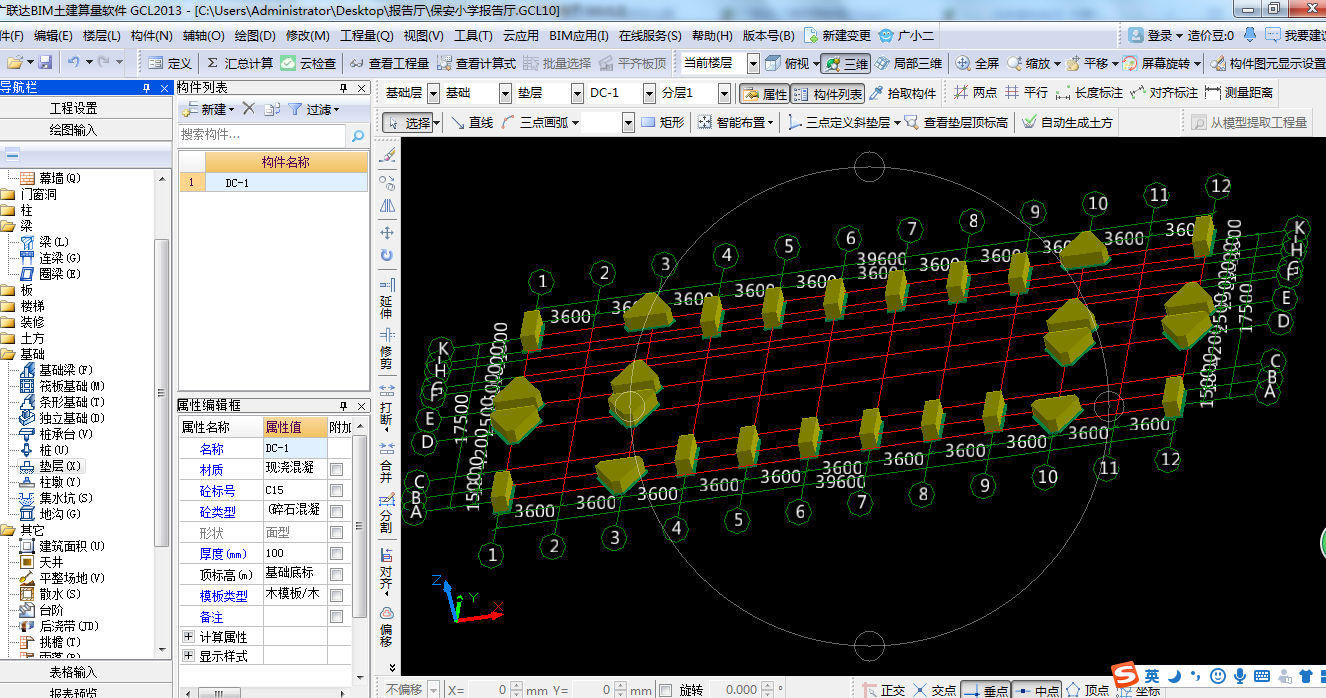
Task: Select 长度标注 length dimension tool
Action: pyautogui.click(x=1090, y=92)
